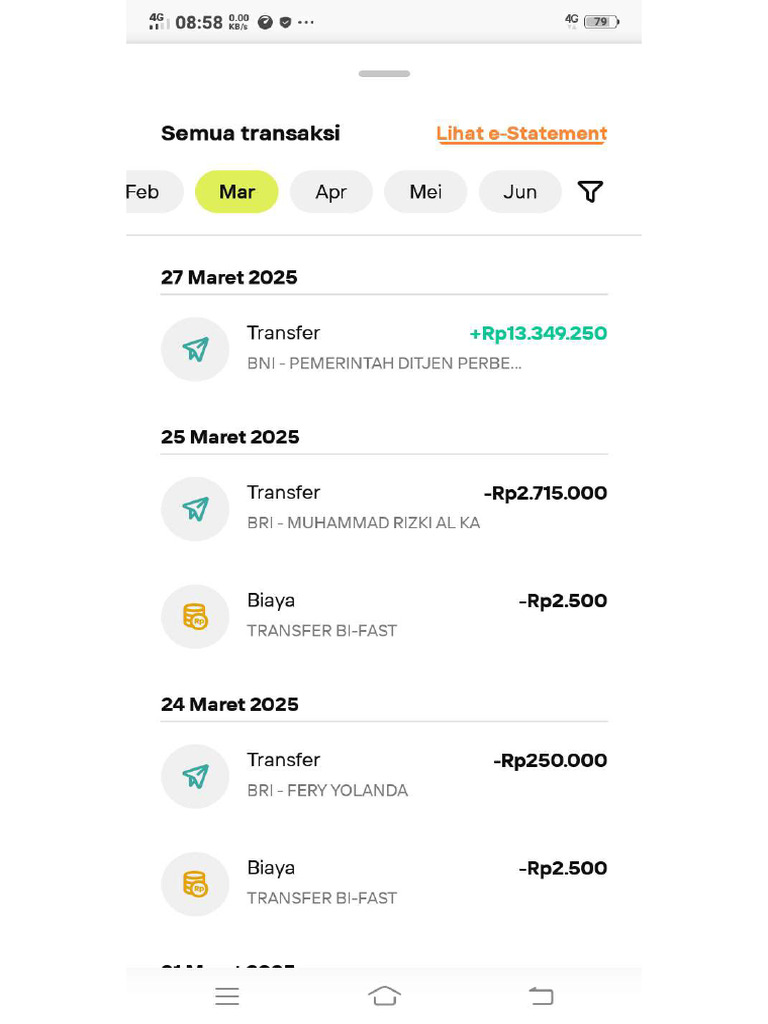Tap the transfer icon for Muhammad Rizki
This screenshot has width=768, height=1024.
[195, 509]
